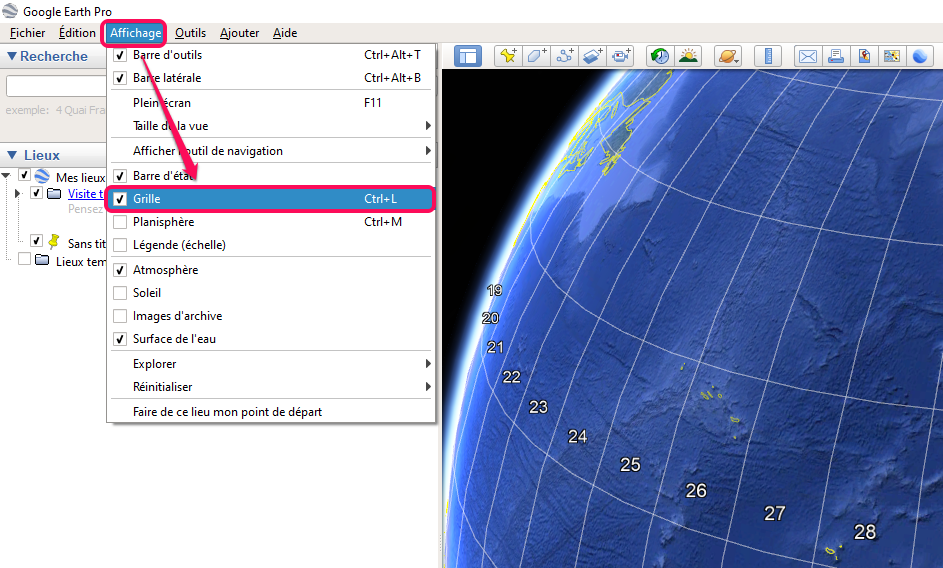943x568 pixels.
Task: Enable Légende (échelle) option
Action: 120,245
